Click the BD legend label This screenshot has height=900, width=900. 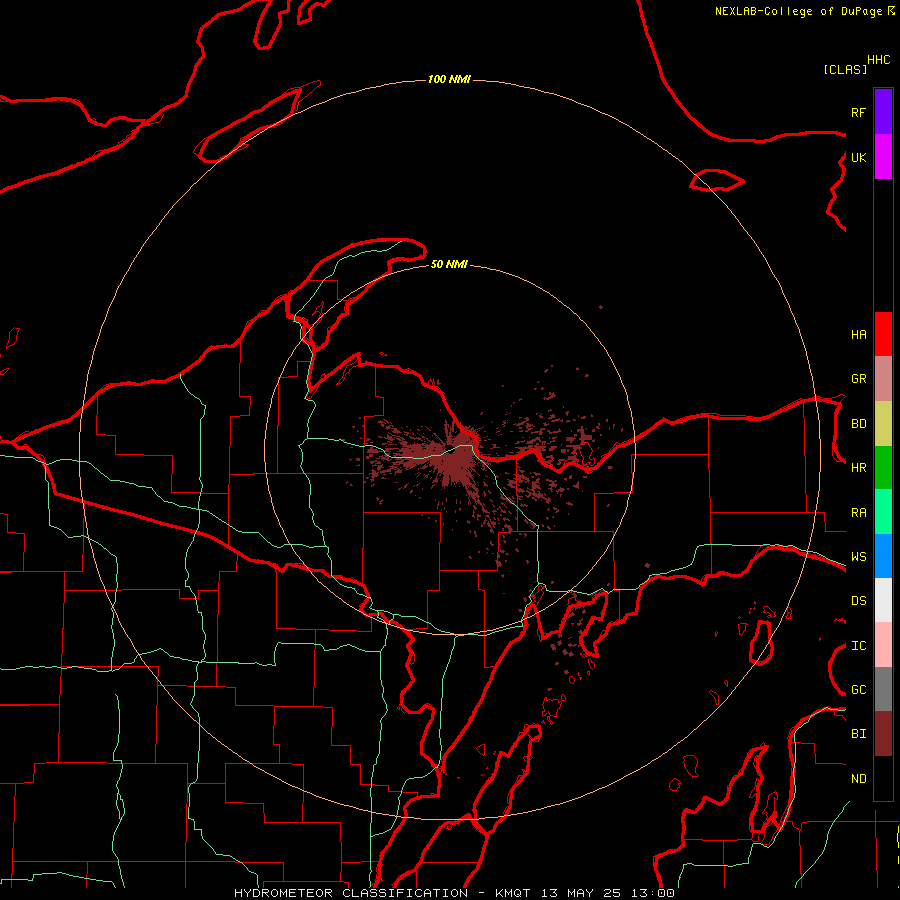[858, 424]
